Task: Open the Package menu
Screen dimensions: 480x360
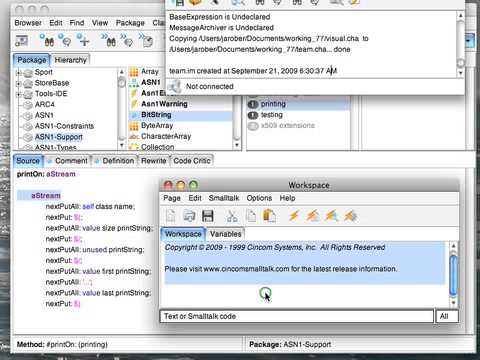Action: click(x=130, y=23)
